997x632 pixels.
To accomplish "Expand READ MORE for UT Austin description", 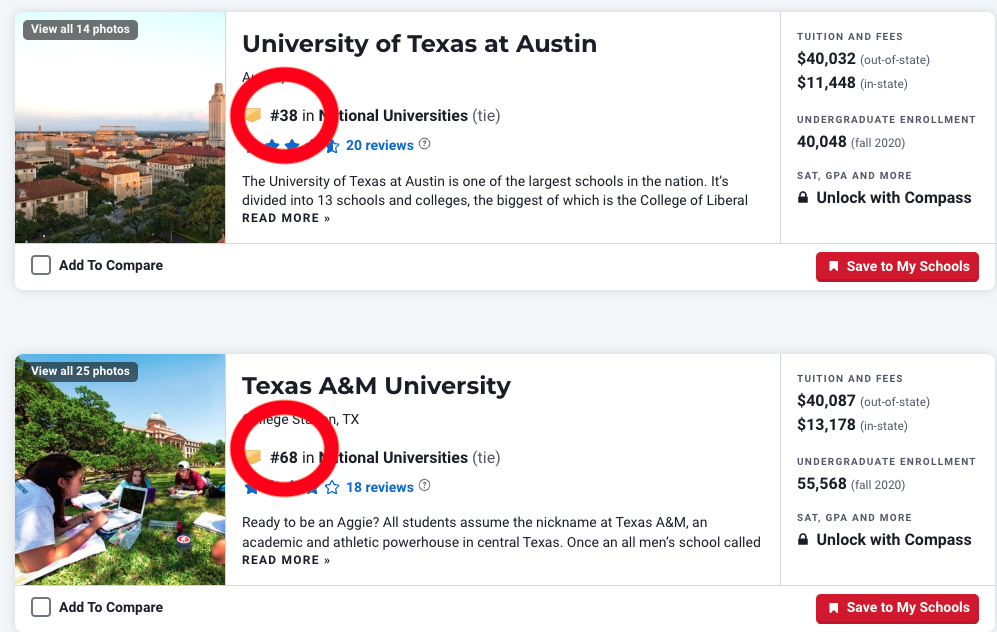I will click(x=286, y=218).
